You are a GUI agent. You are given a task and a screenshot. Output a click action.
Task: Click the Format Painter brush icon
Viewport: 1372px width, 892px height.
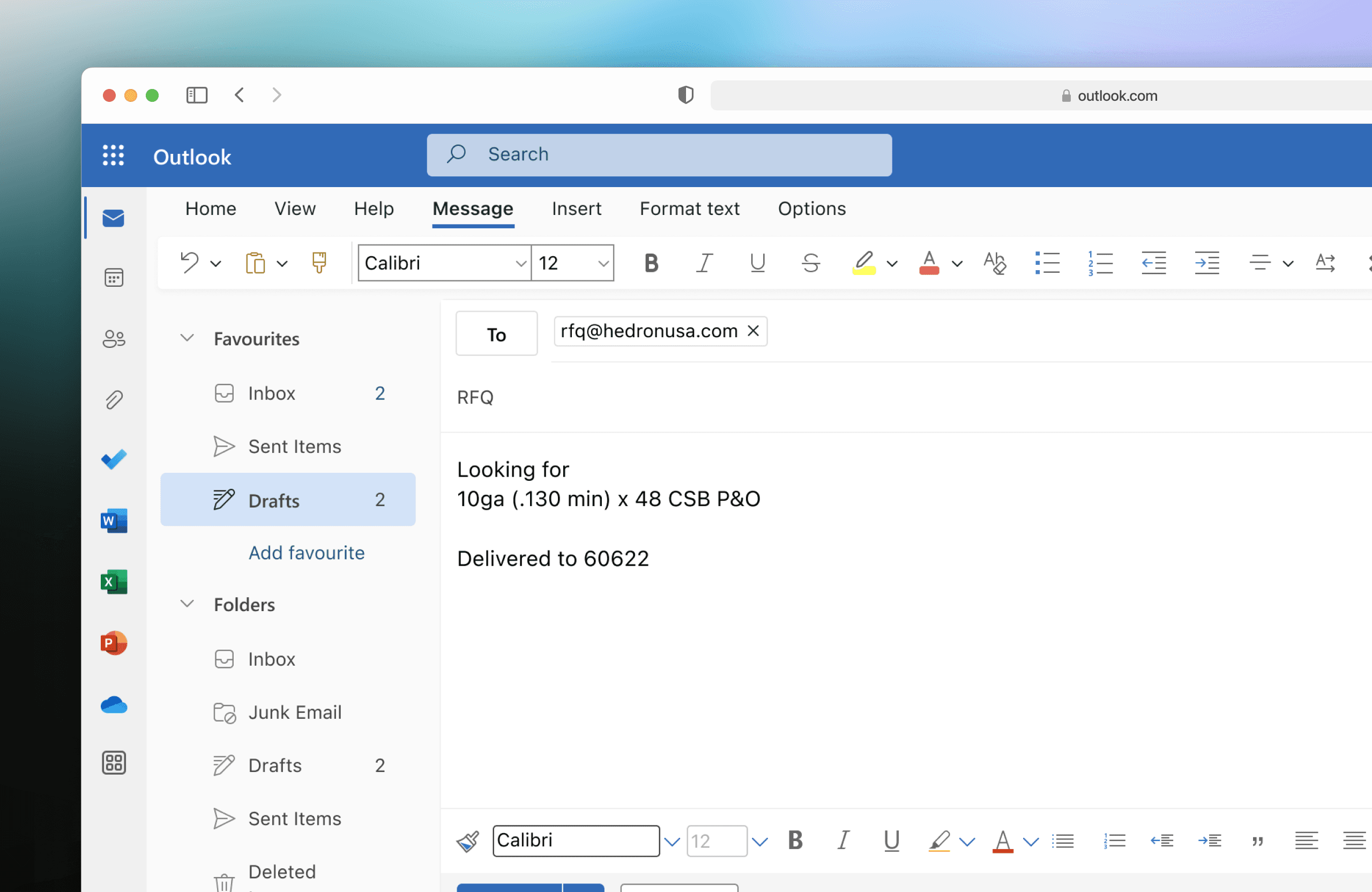tap(319, 263)
